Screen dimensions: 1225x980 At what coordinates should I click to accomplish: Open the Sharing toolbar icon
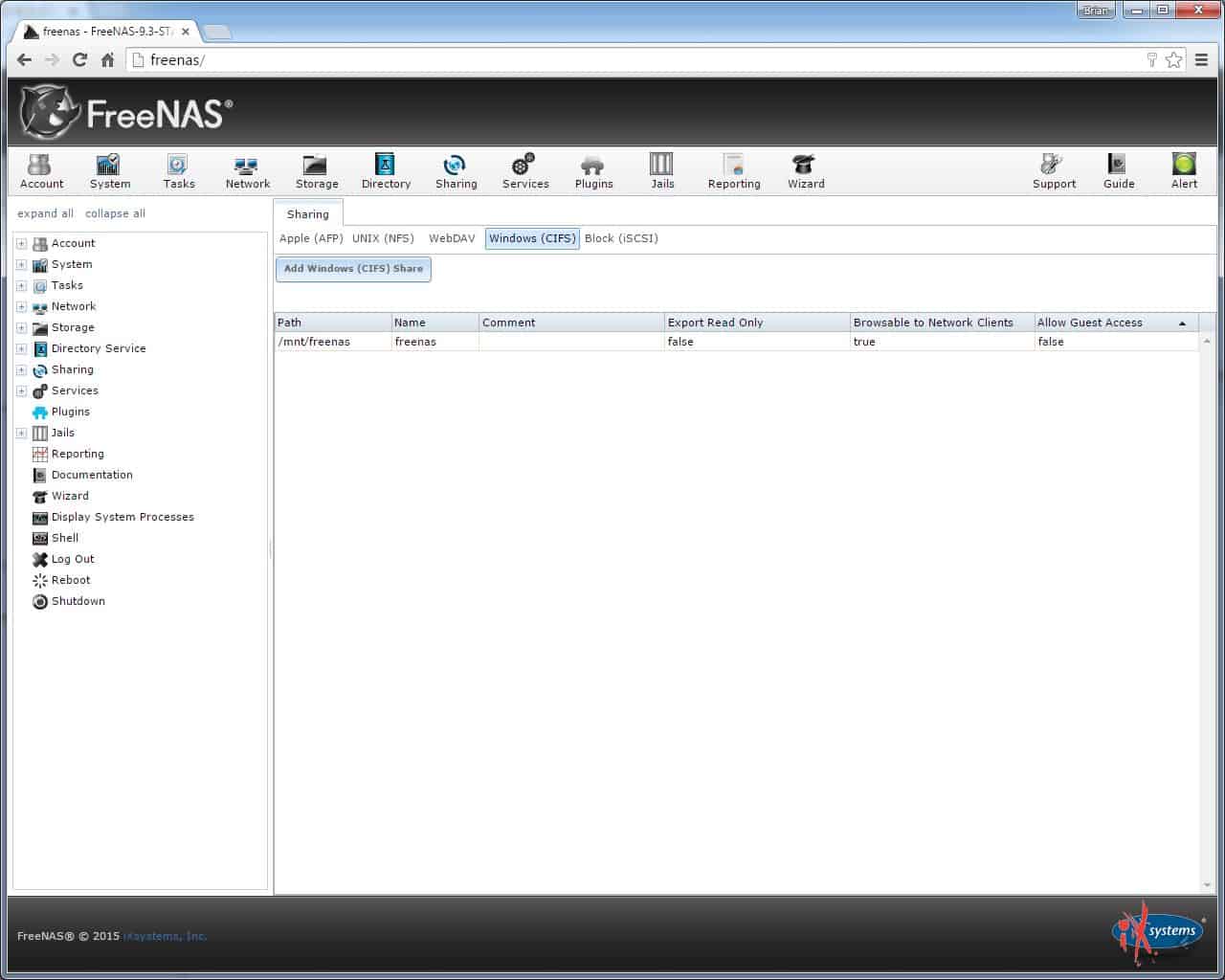point(456,171)
